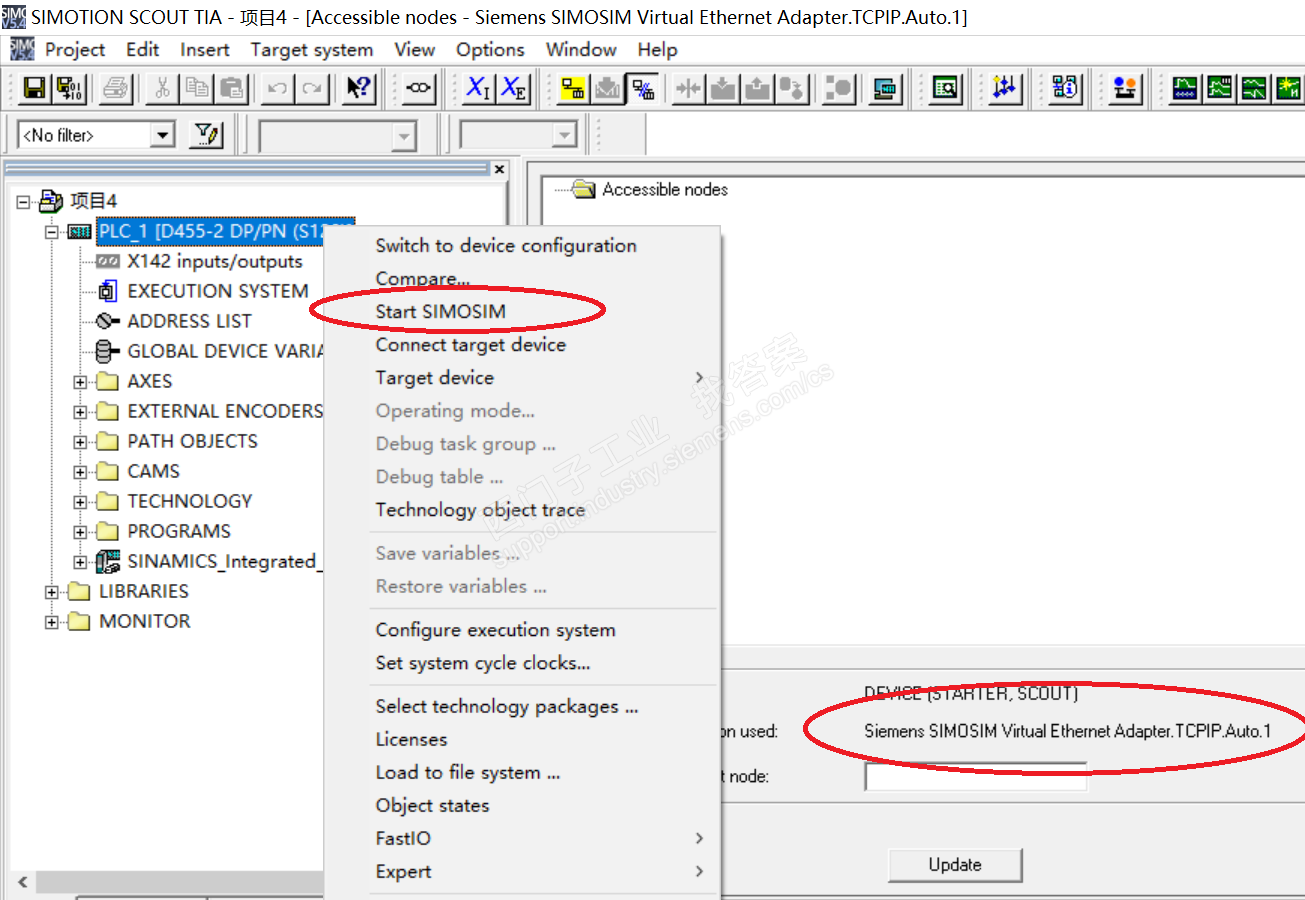Click the Undo arrow icon
Screen dimensions: 1305x900
(x=278, y=89)
